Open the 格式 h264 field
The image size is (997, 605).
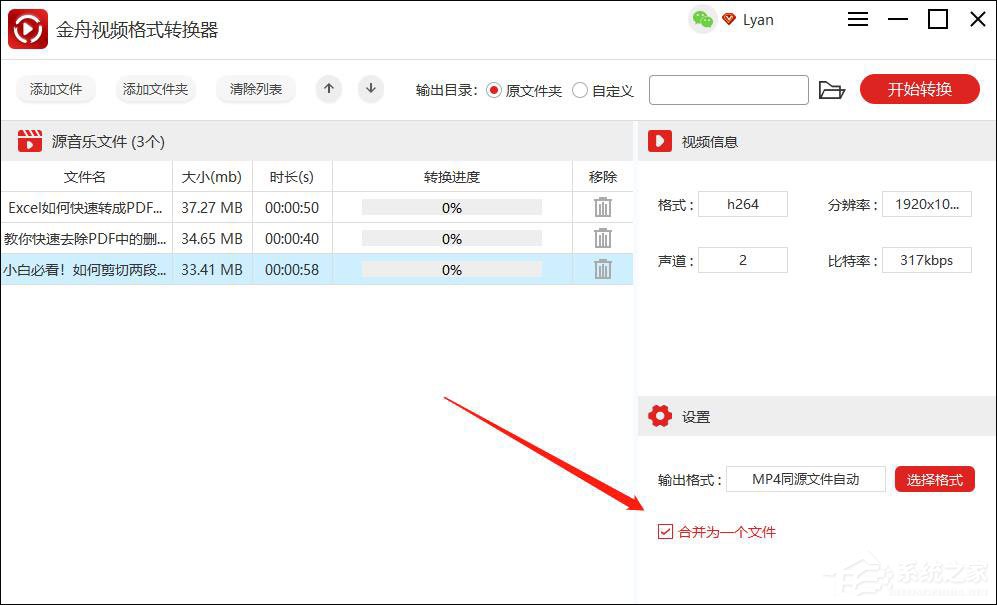[743, 203]
